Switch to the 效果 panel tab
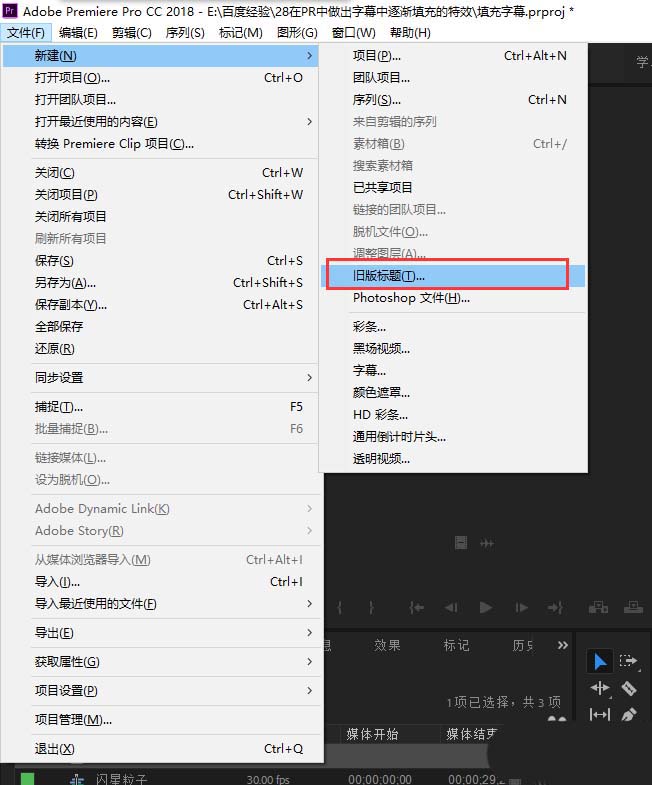Image resolution: width=652 pixels, height=785 pixels. pos(387,645)
